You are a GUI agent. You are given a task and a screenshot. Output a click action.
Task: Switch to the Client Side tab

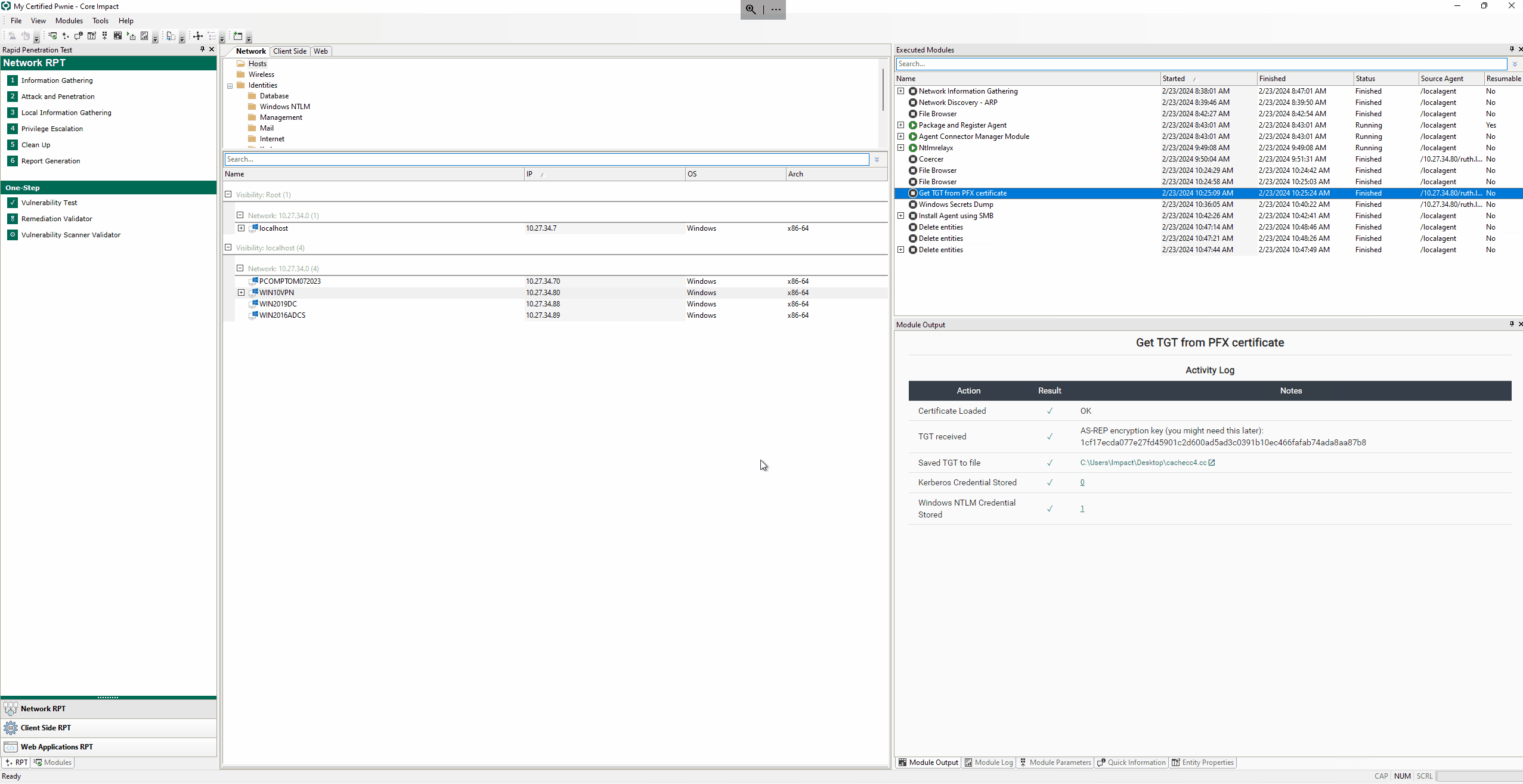tap(290, 51)
